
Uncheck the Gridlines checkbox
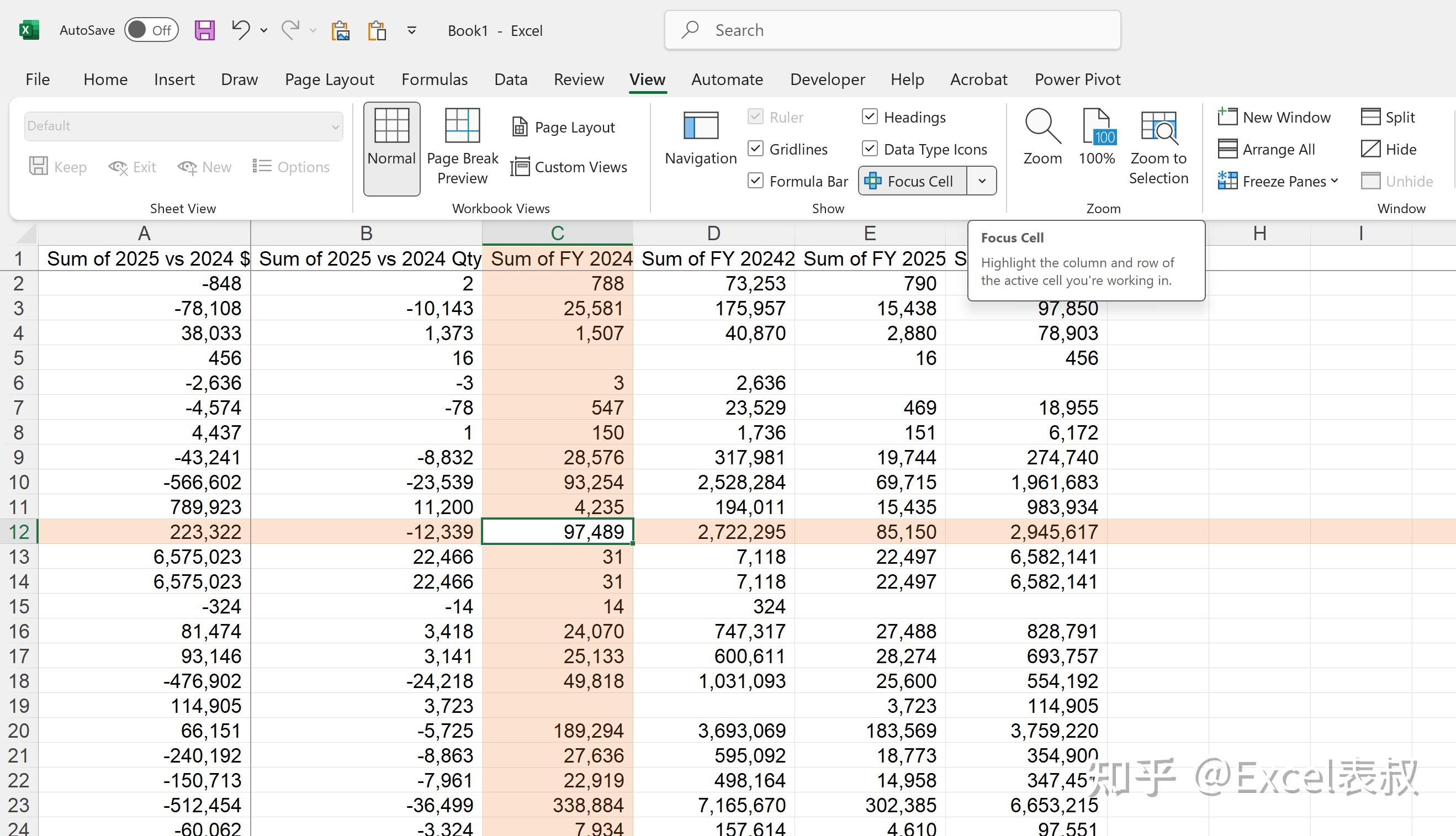[x=755, y=149]
